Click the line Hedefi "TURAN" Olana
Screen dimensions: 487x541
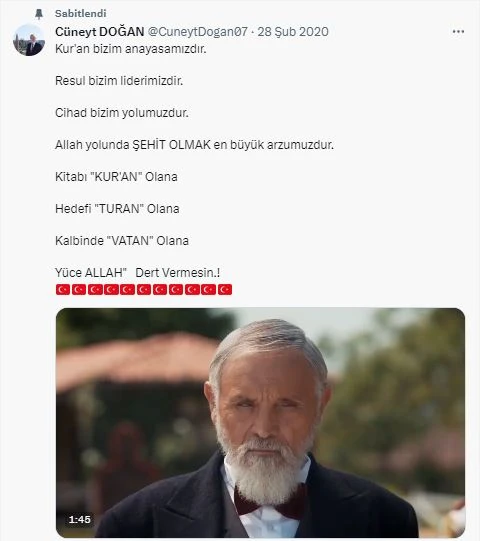pos(117,209)
